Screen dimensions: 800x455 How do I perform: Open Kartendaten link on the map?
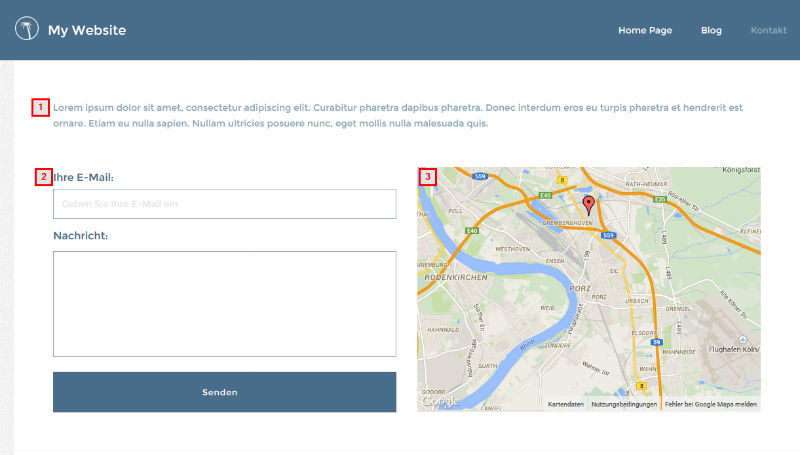tap(565, 404)
